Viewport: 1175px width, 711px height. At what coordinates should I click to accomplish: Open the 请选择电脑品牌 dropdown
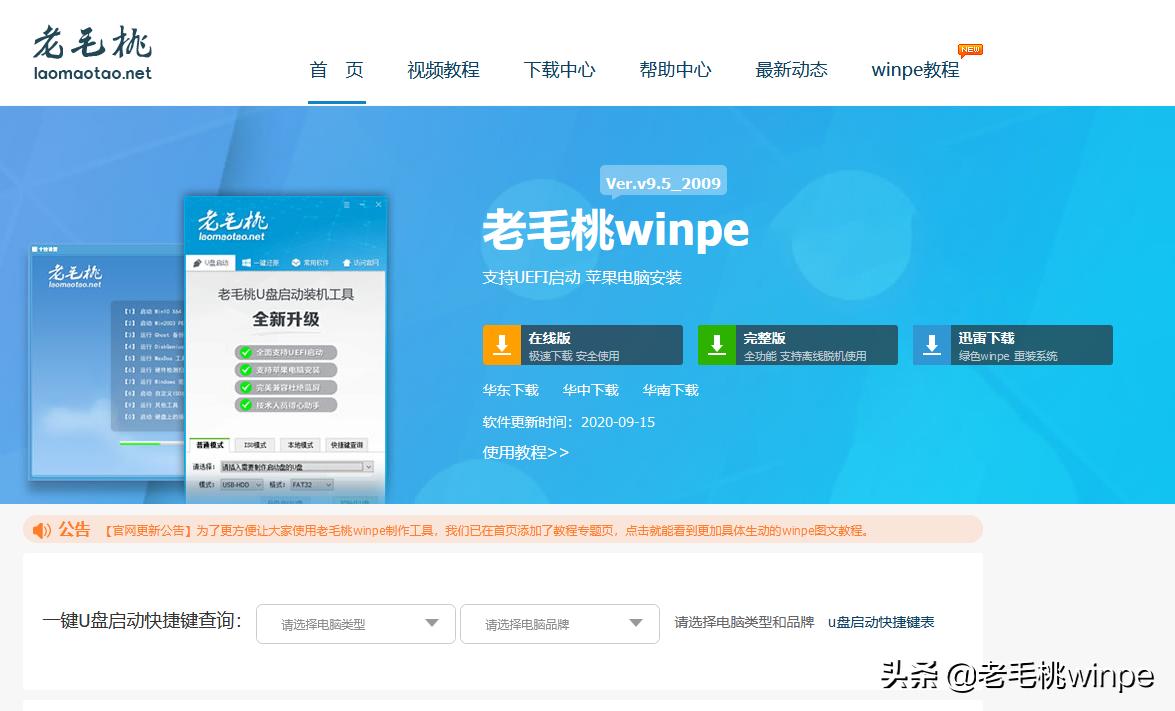click(x=558, y=623)
